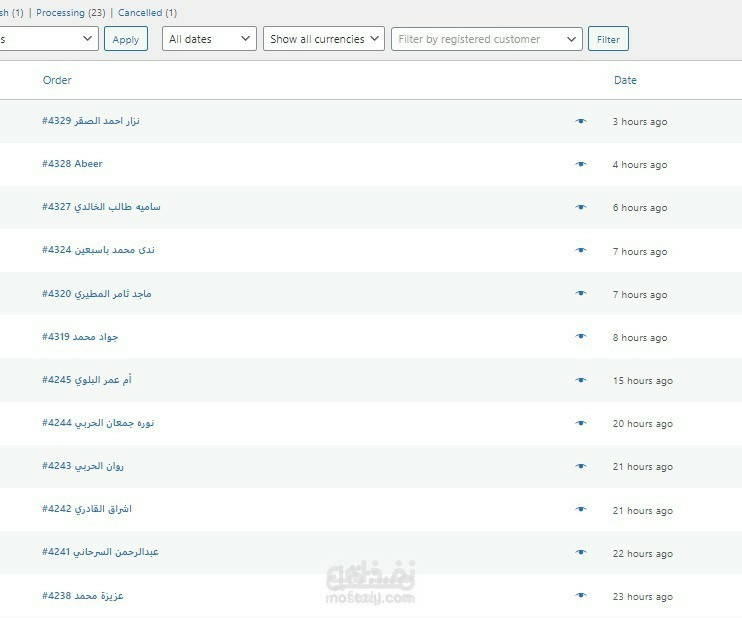Click the eye icon on order #4238 row
This screenshot has width=742, height=618.
tap(581, 595)
